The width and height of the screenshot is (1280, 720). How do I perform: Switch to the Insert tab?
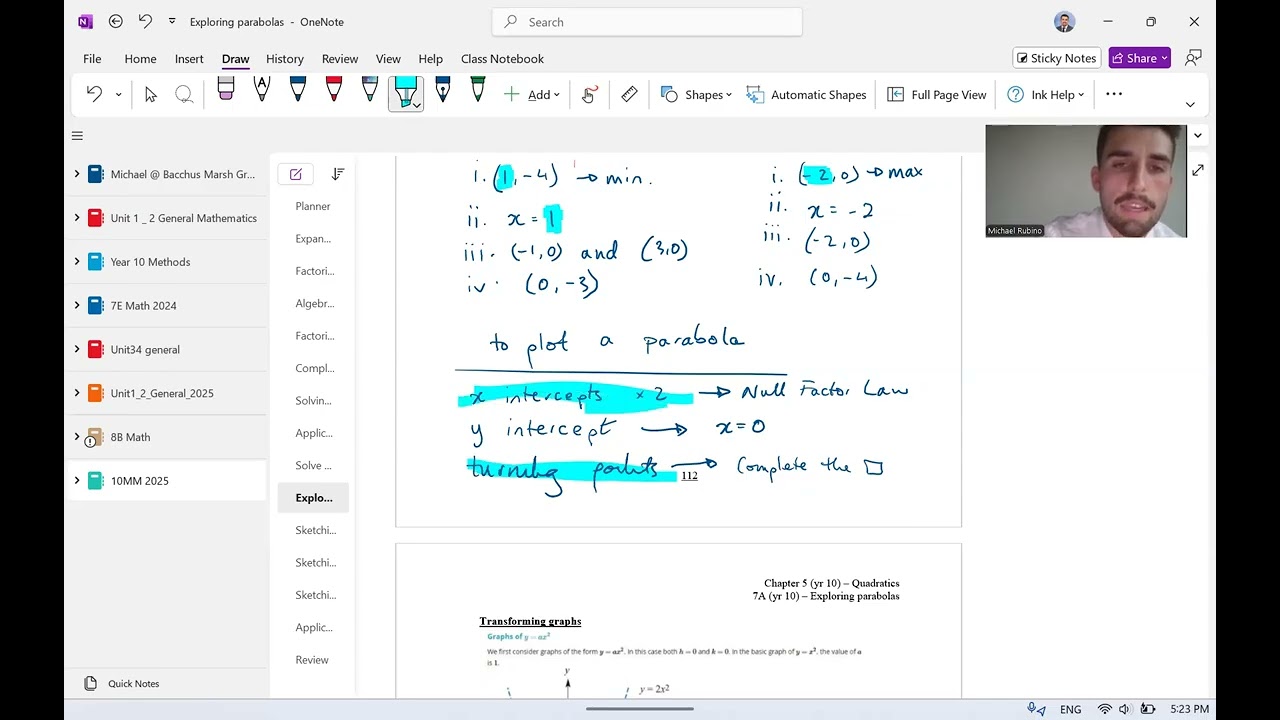(189, 59)
